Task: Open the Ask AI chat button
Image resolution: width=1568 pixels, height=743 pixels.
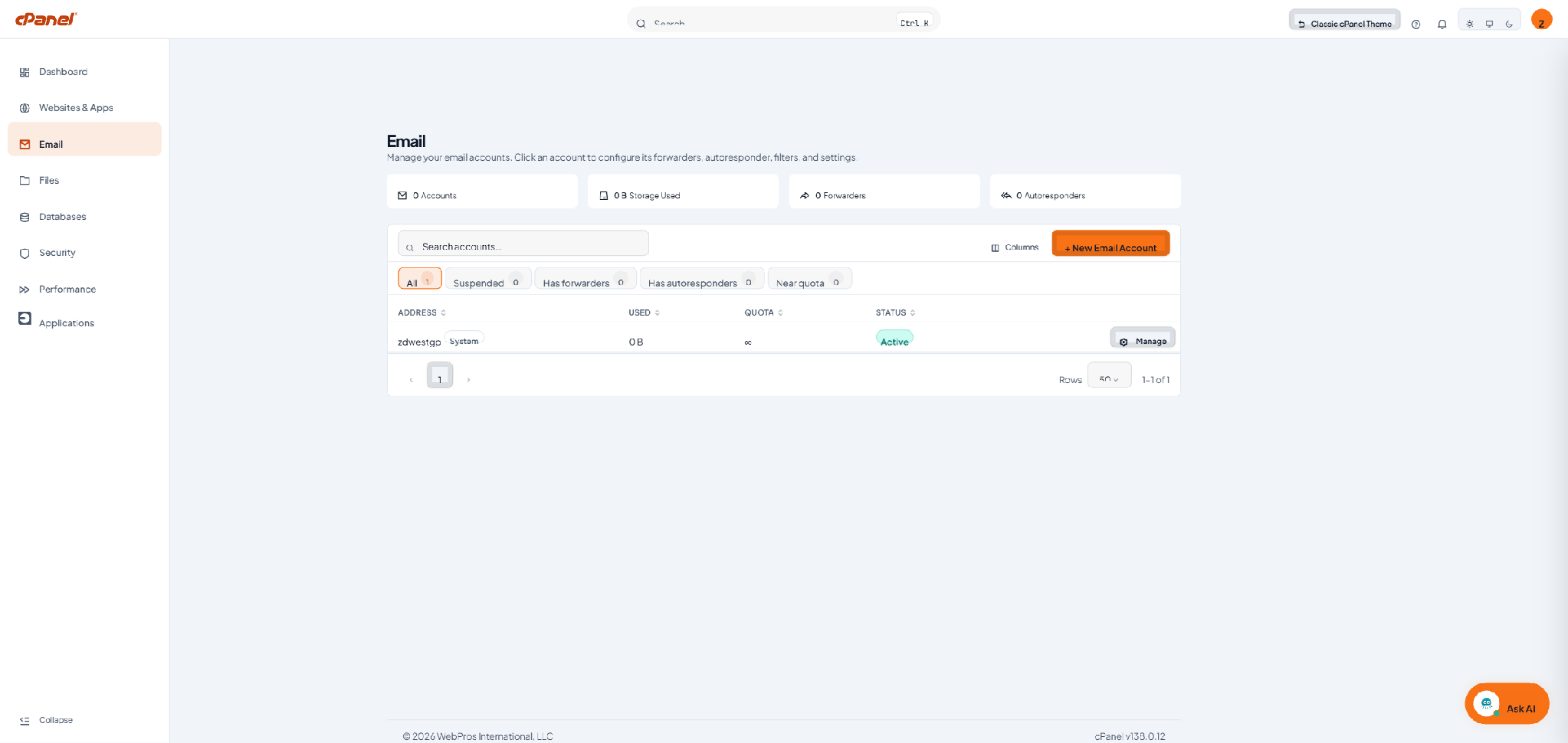Action: tap(1507, 703)
